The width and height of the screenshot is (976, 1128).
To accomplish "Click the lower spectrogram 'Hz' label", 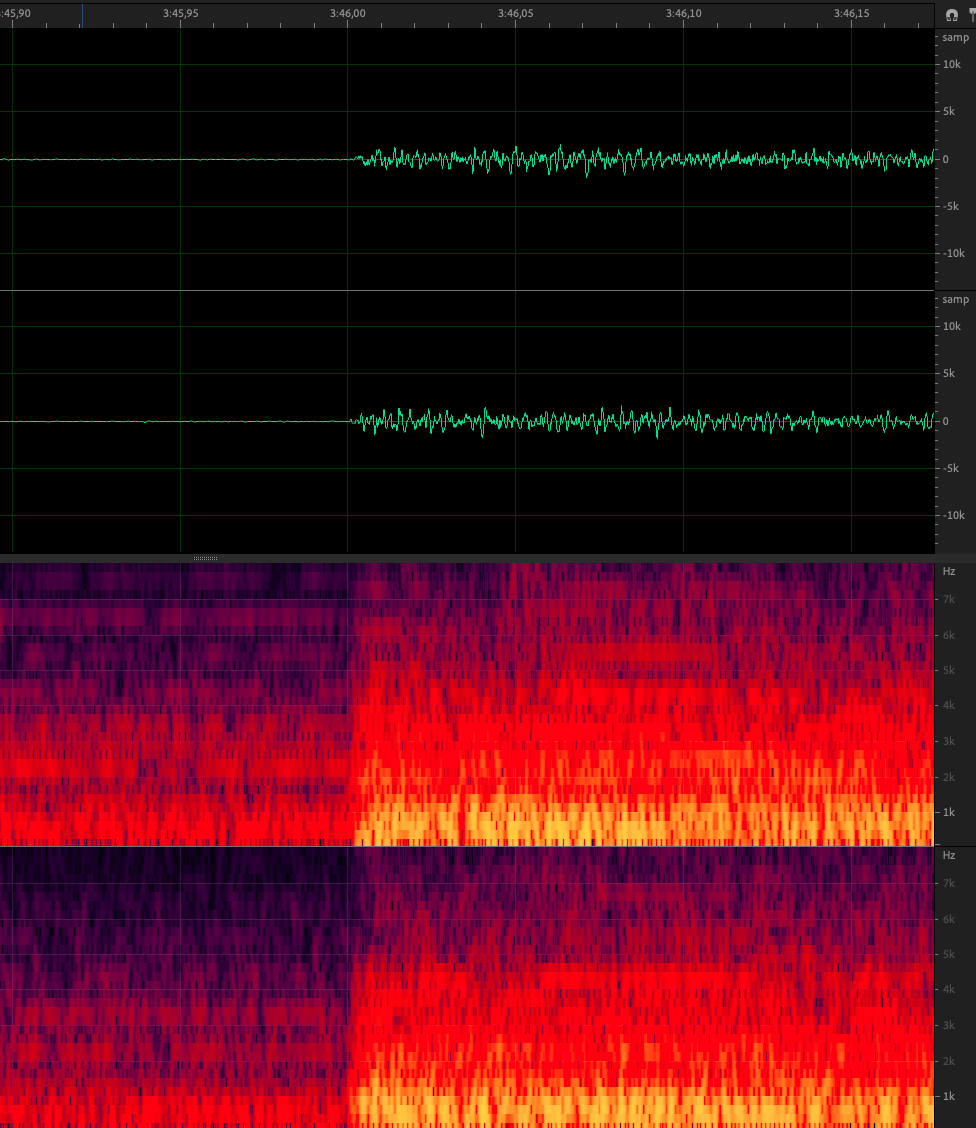I will [x=949, y=856].
